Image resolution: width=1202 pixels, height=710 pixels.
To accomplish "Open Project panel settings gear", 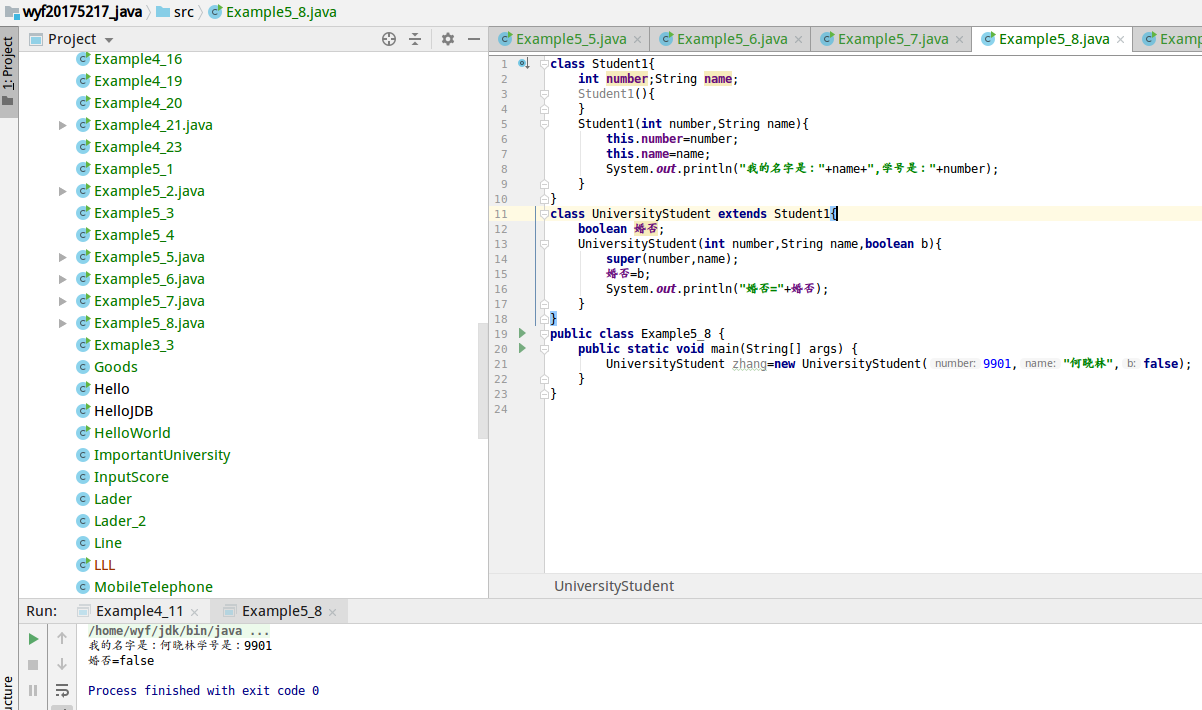I will [448, 39].
